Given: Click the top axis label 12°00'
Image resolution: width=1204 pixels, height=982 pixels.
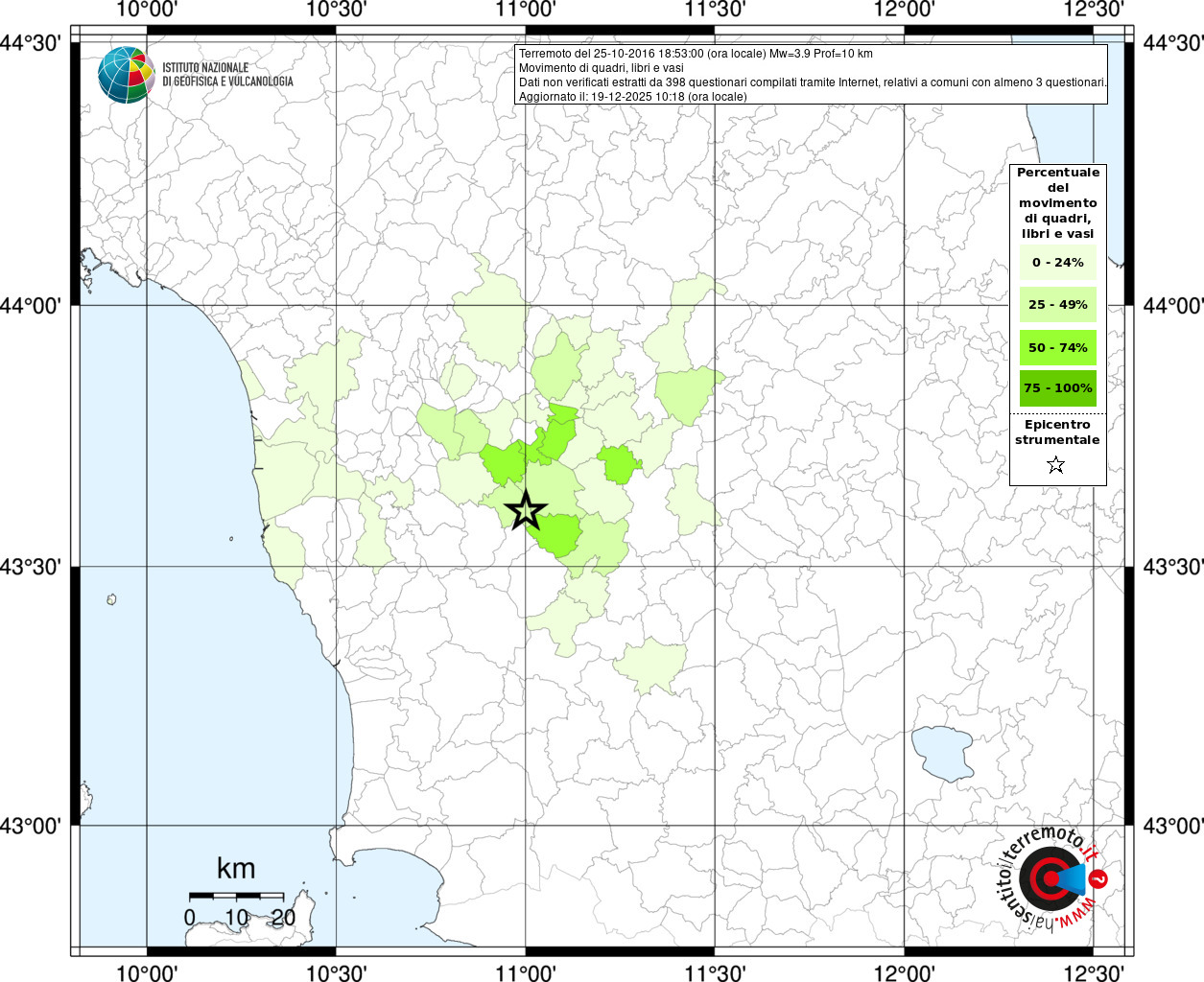Looking at the screenshot, I should [x=904, y=10].
